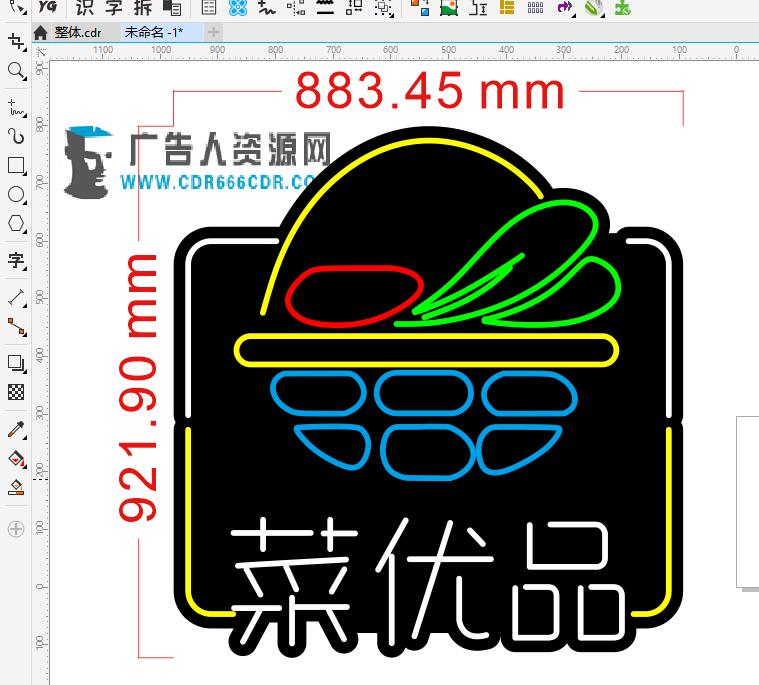Select the Color Eyedropper tool
Screen dimensions: 759x685
click(x=15, y=429)
